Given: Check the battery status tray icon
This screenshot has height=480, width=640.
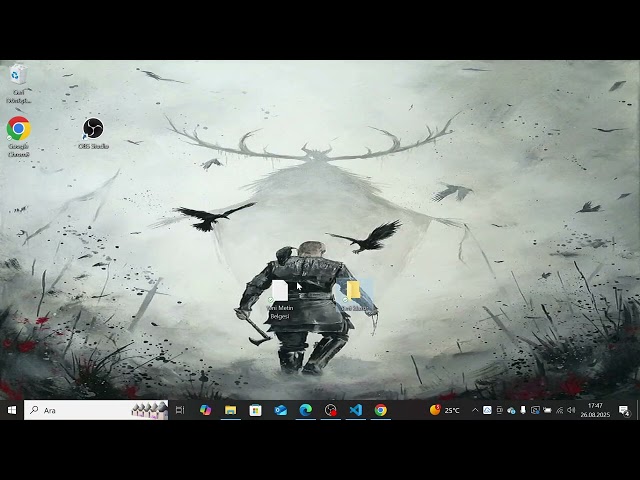Looking at the screenshot, I should point(547,410).
